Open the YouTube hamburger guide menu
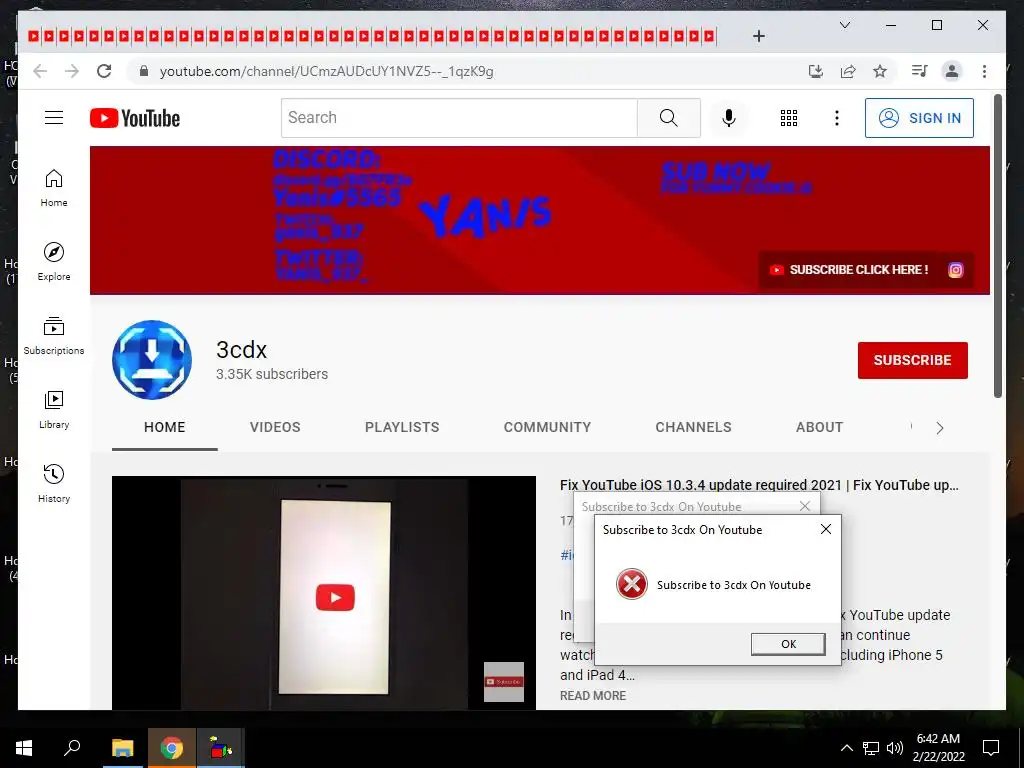This screenshot has height=768, width=1024. (x=54, y=118)
